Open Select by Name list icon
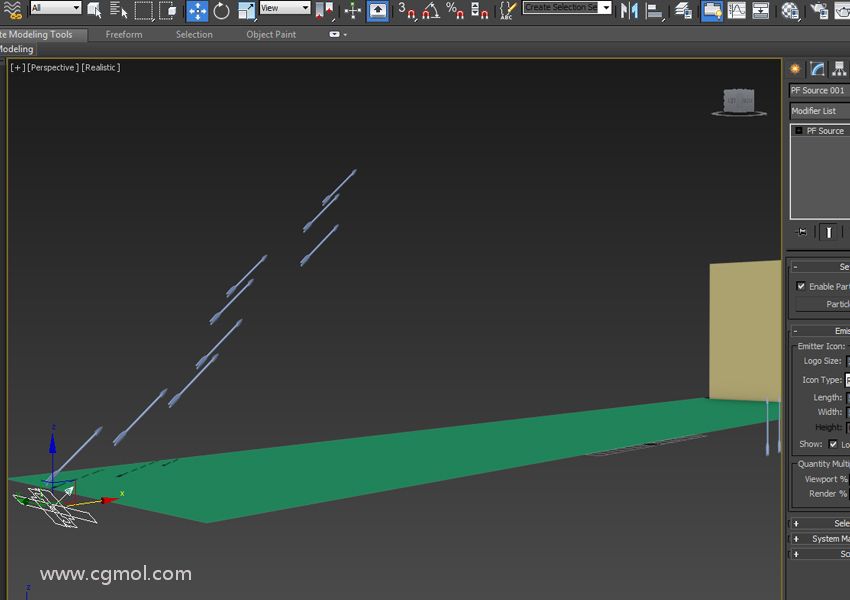The image size is (850, 600). (x=118, y=10)
